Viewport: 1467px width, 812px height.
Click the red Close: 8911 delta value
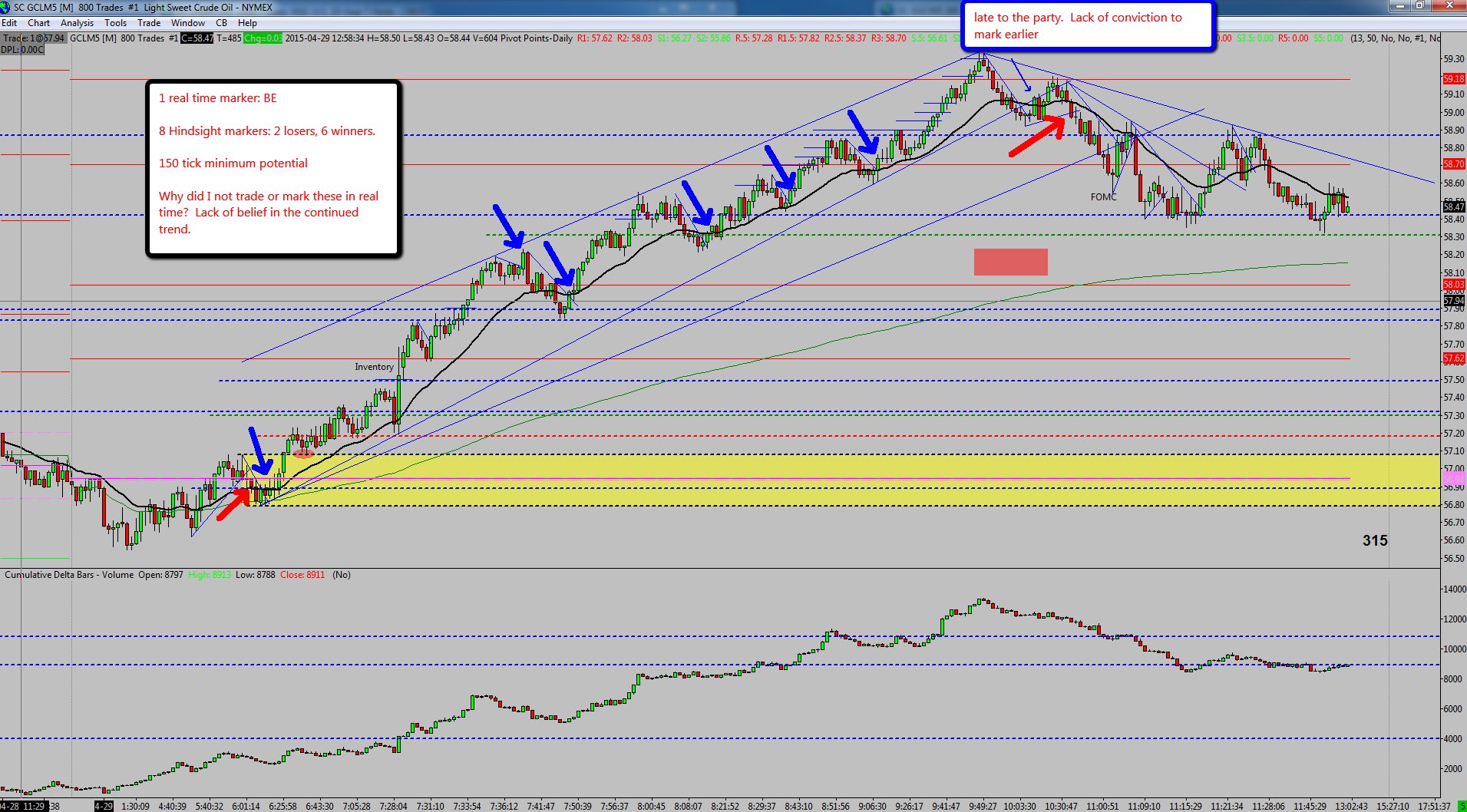[x=302, y=575]
